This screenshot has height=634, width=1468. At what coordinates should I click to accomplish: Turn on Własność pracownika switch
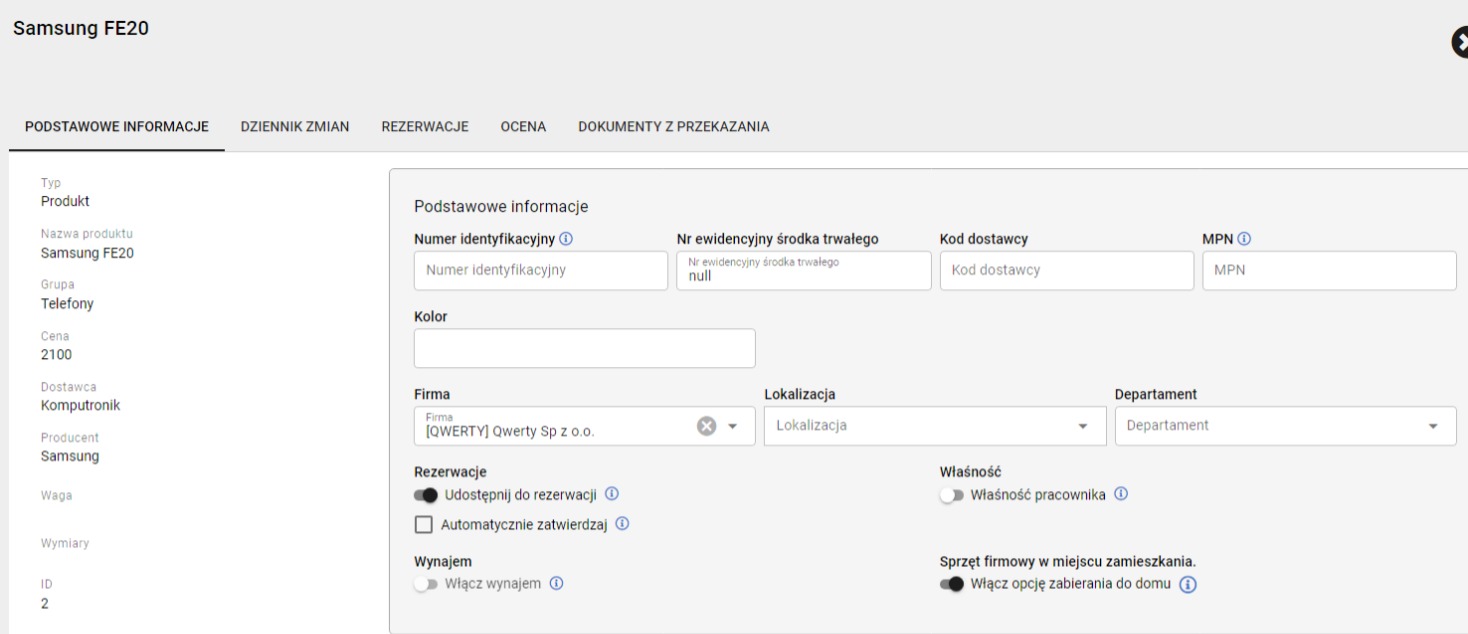[952, 495]
